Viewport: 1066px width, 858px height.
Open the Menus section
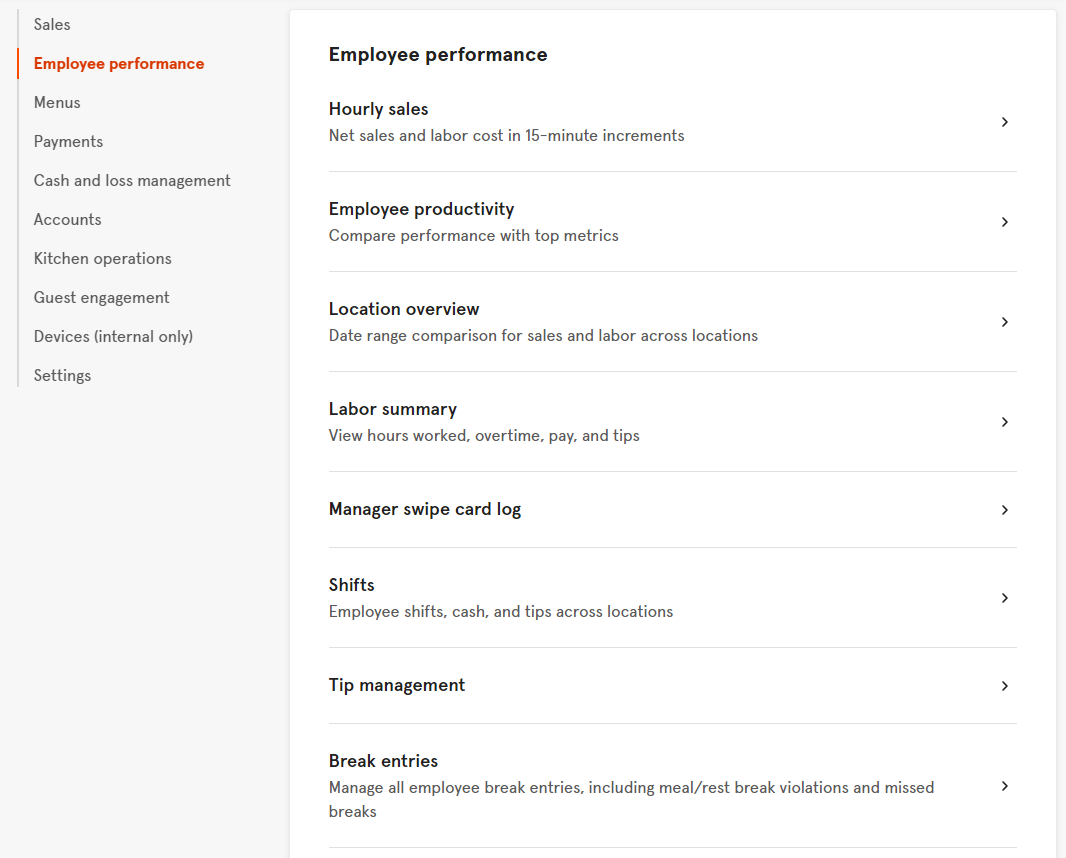coord(57,102)
